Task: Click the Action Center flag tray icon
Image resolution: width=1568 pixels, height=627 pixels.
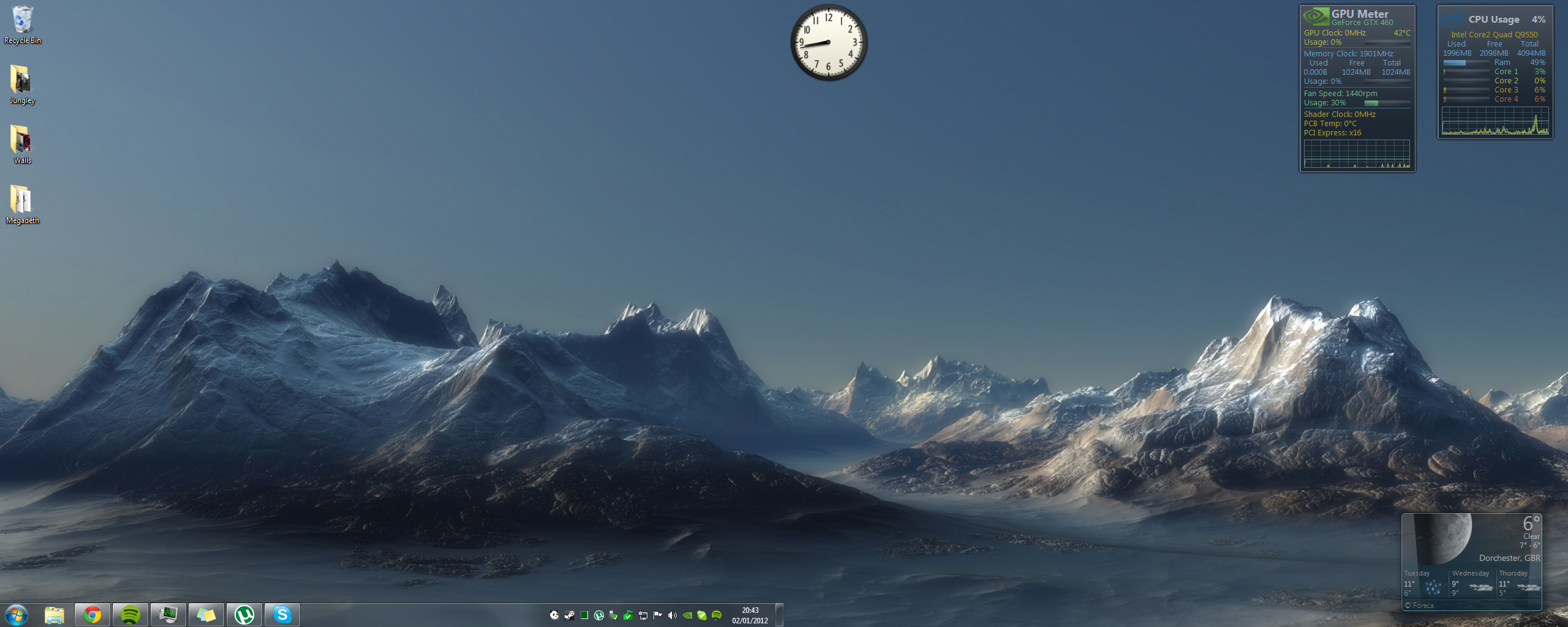Action: click(658, 615)
